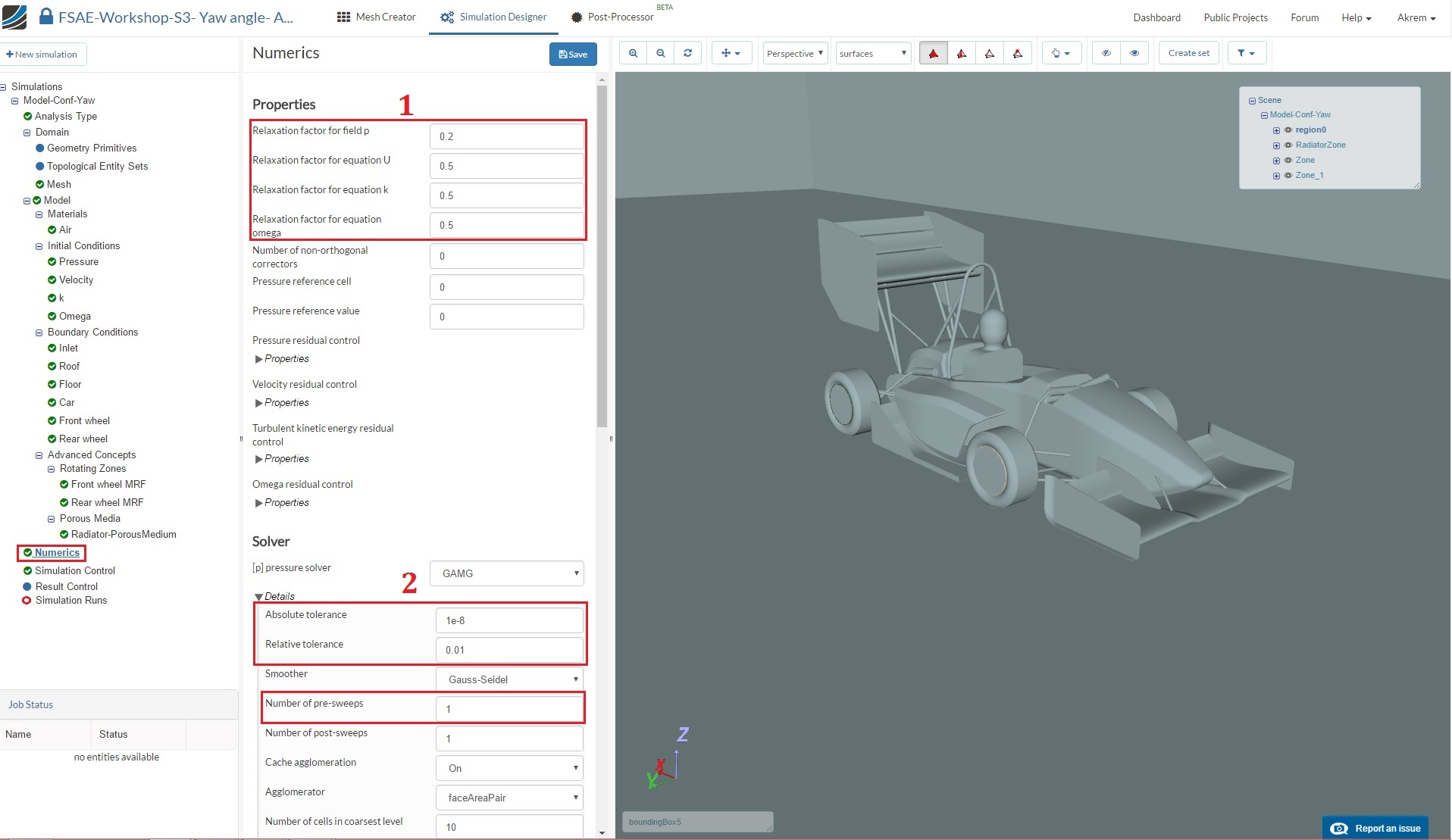Click the zoom out magnifier icon
1452x840 pixels.
point(661,53)
